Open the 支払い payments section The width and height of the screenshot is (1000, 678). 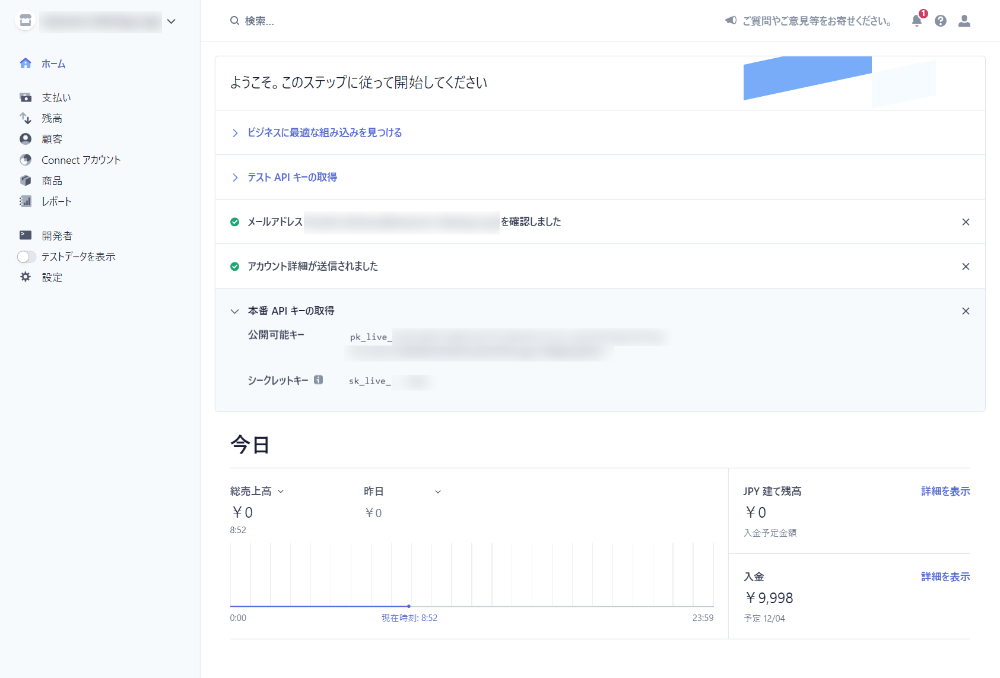[x=56, y=98]
